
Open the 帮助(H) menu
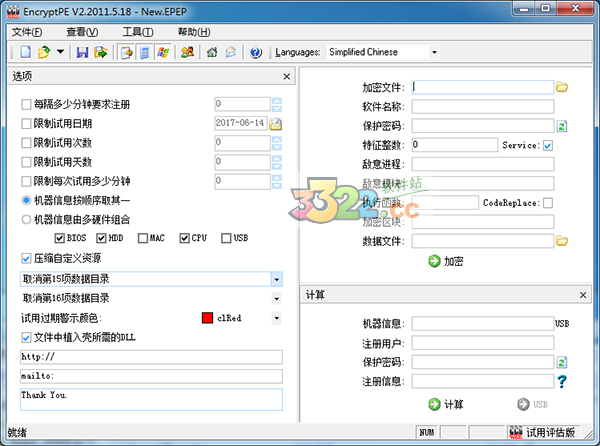pyautogui.click(x=194, y=32)
